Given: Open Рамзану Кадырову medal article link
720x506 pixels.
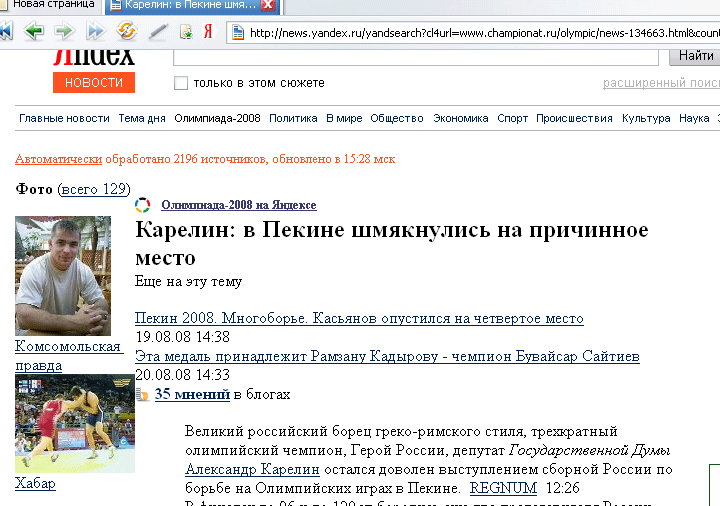Looking at the screenshot, I should (x=387, y=356).
